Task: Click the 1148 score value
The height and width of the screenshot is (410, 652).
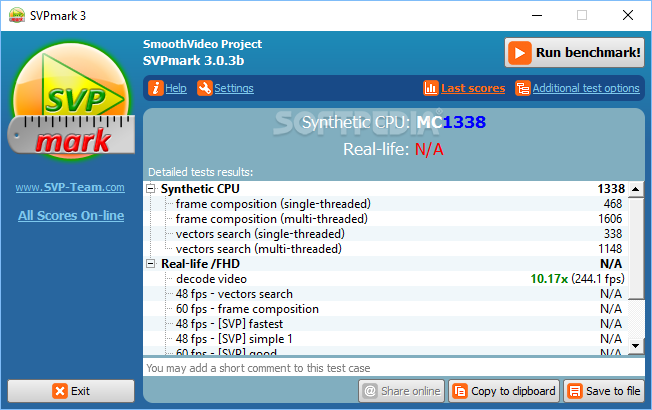Action: click(x=610, y=249)
